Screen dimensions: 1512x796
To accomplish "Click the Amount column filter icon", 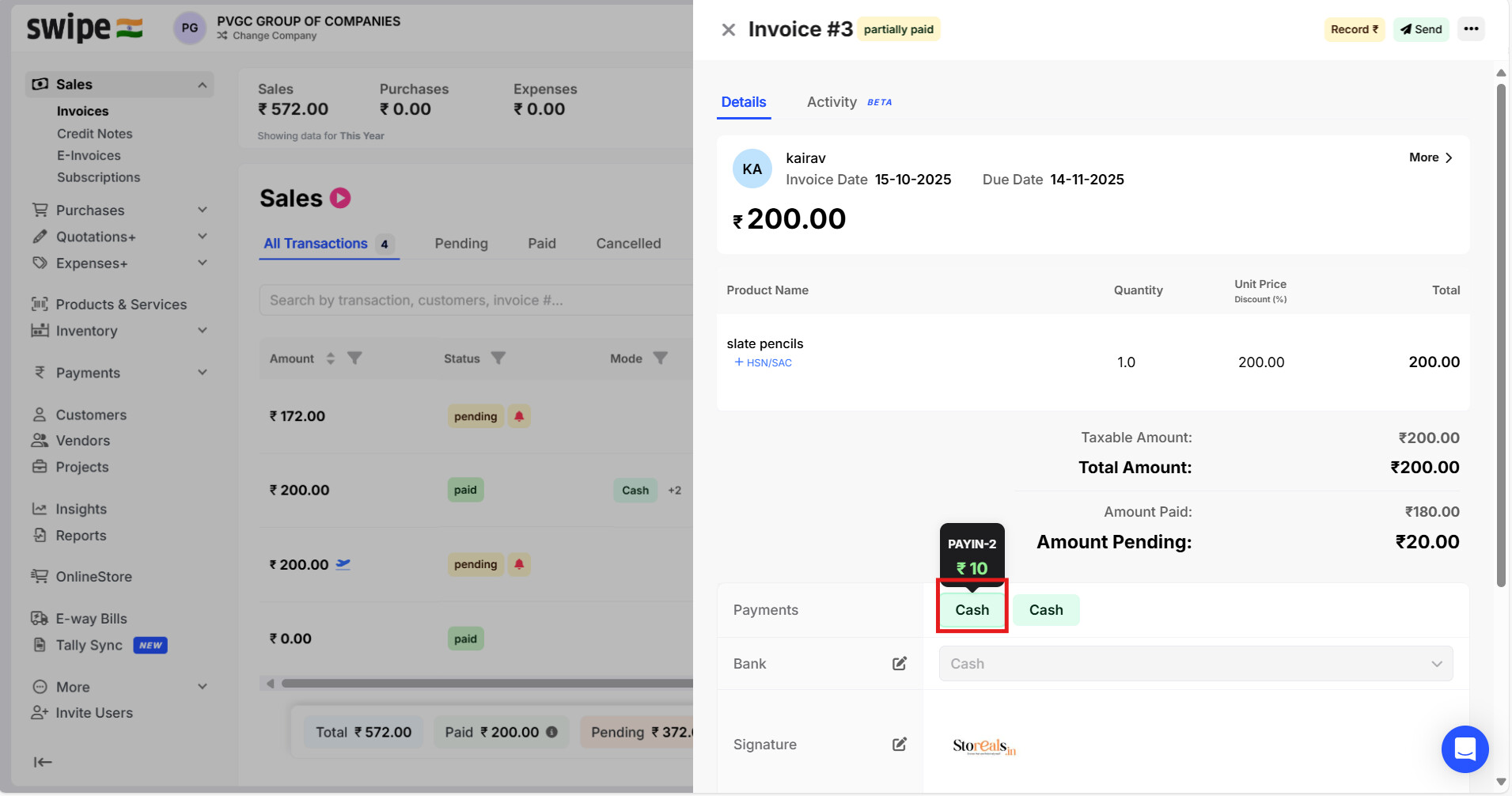I will pyautogui.click(x=355, y=358).
